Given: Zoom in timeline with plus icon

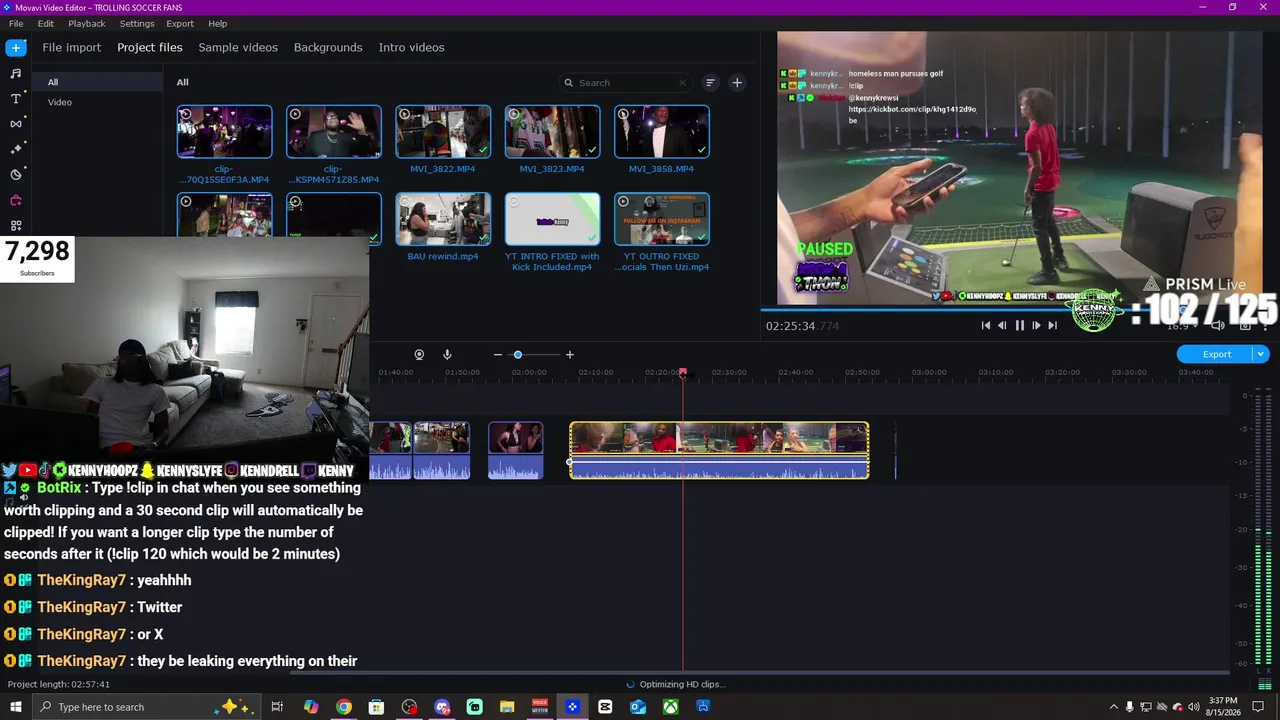Looking at the screenshot, I should tap(570, 354).
